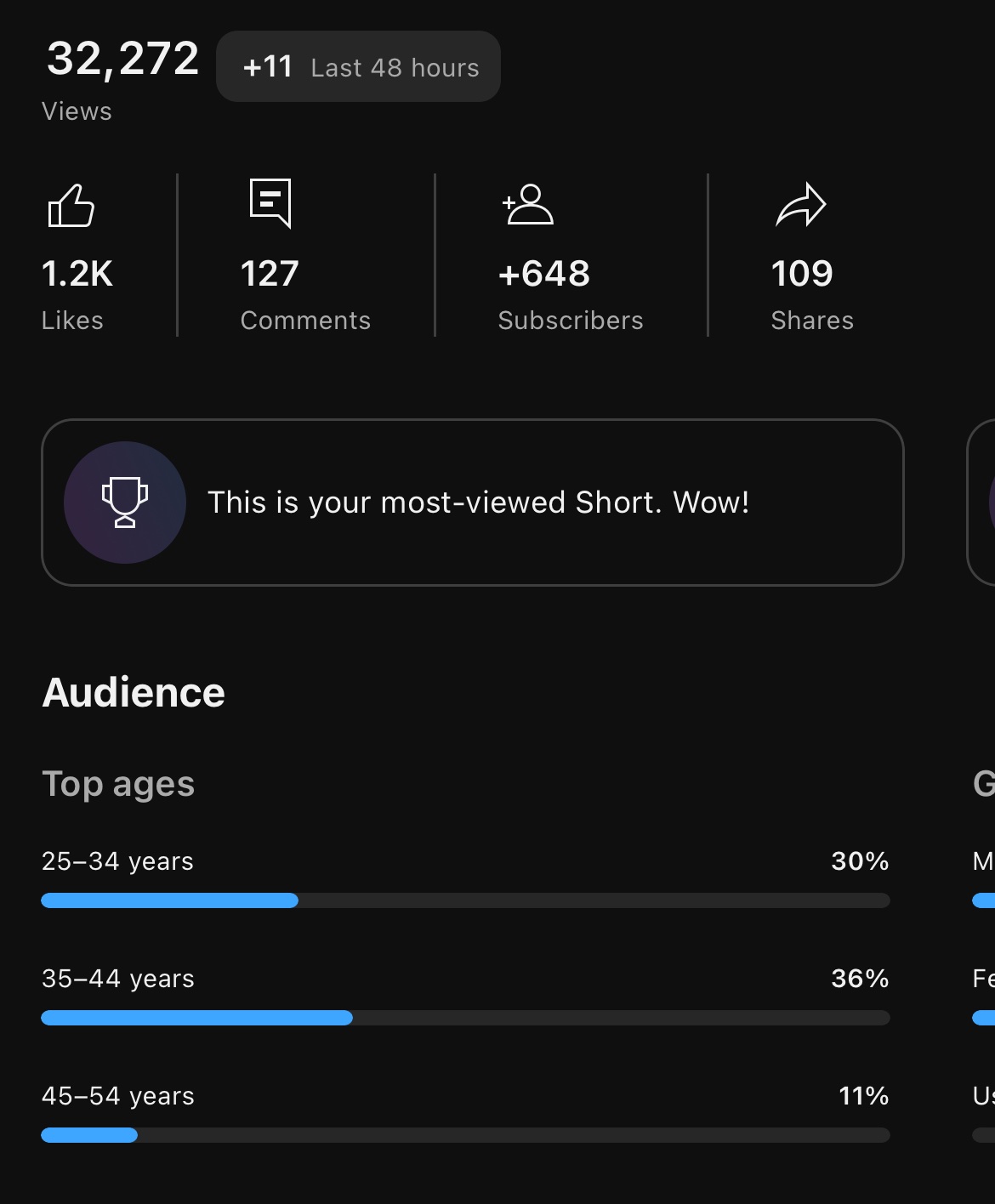Tap the 127 Comments count

point(270,274)
